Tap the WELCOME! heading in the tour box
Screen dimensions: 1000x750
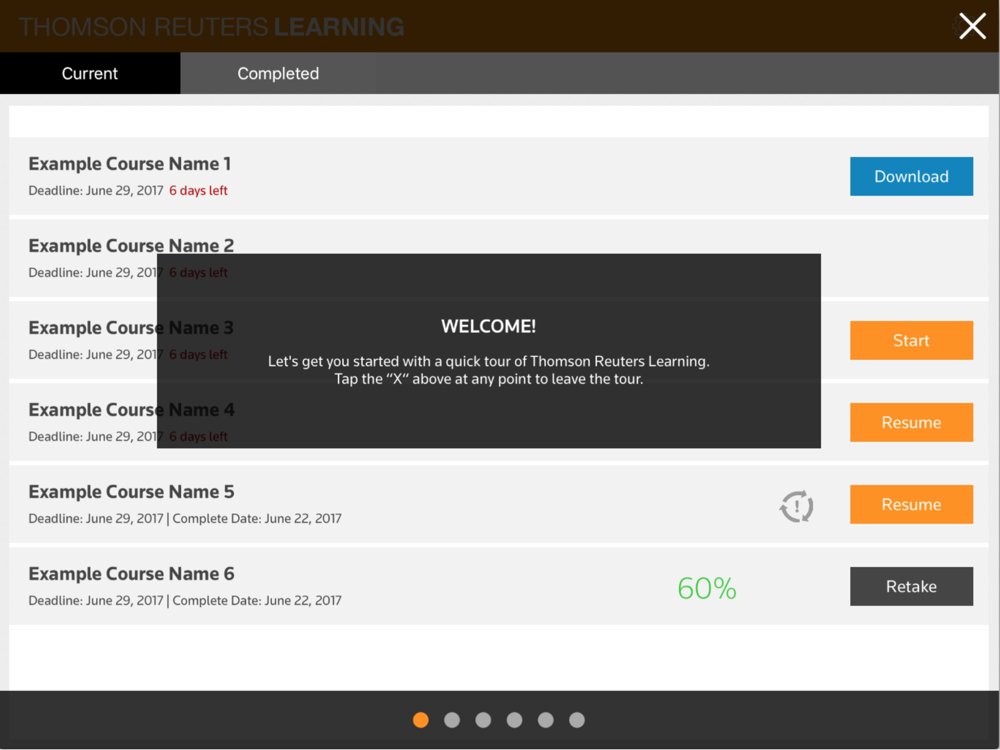tap(489, 327)
